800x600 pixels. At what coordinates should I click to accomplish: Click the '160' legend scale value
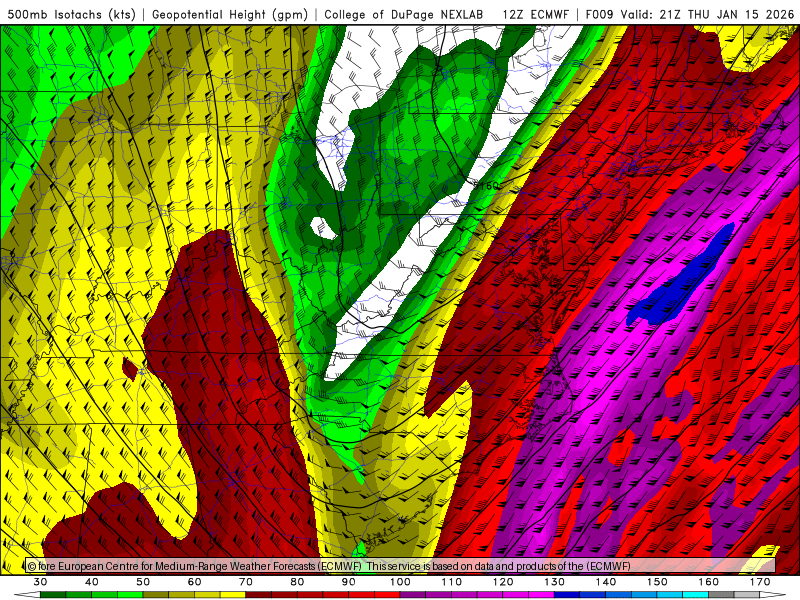coord(709,582)
